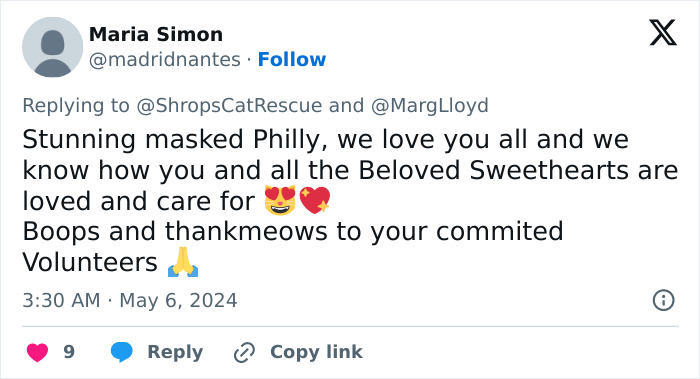This screenshot has height=379, width=700.
Task: Click the chain link icon
Action: (245, 352)
